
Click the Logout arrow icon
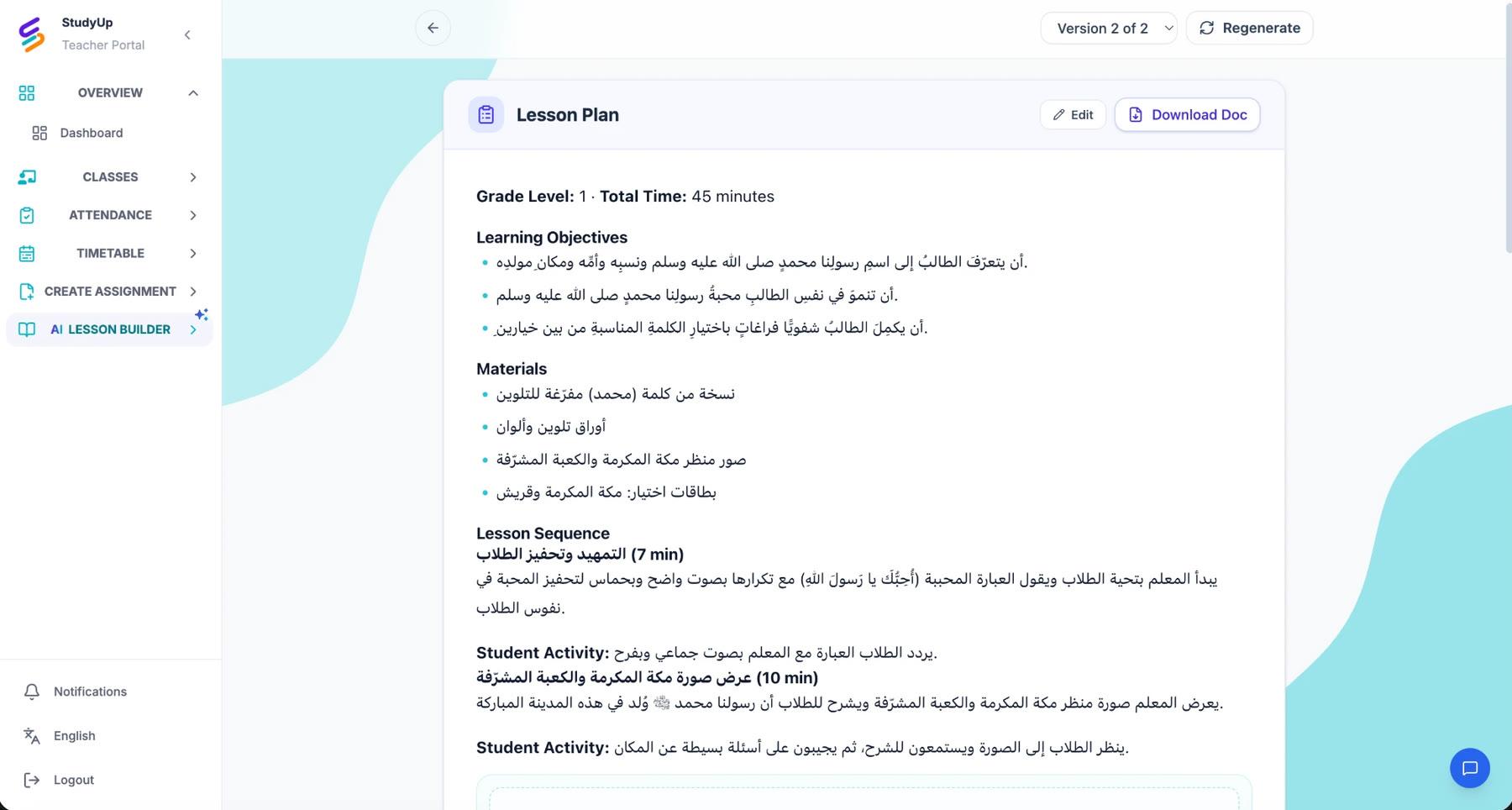coord(32,780)
